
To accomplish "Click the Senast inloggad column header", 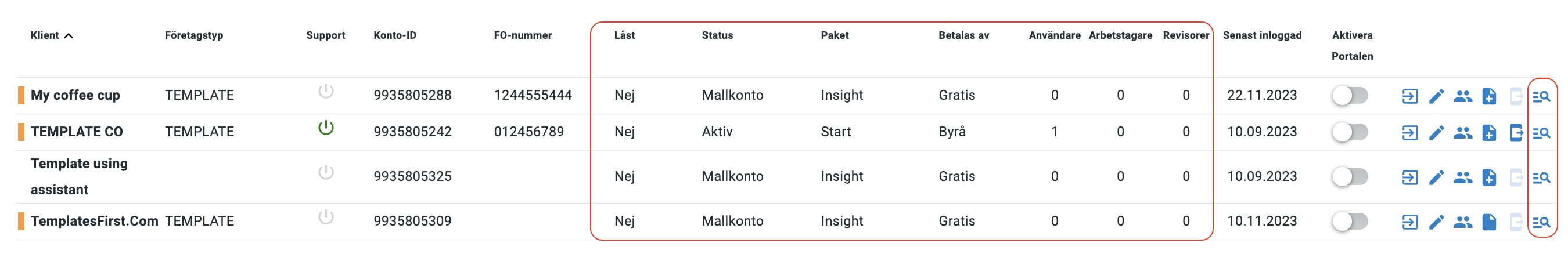I will 1262,35.
